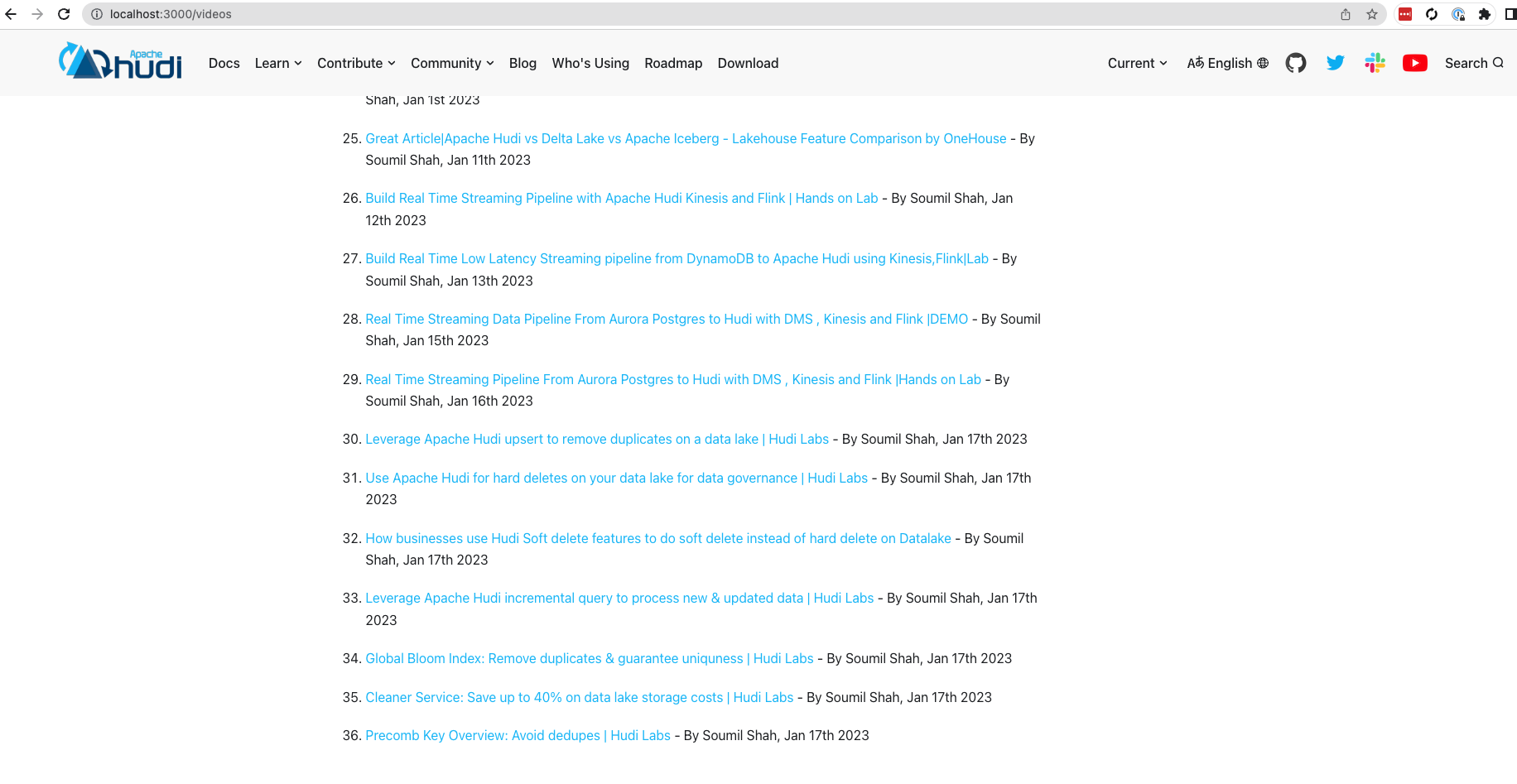Open the Who's Using page
The image size is (1517, 784).
click(x=590, y=63)
